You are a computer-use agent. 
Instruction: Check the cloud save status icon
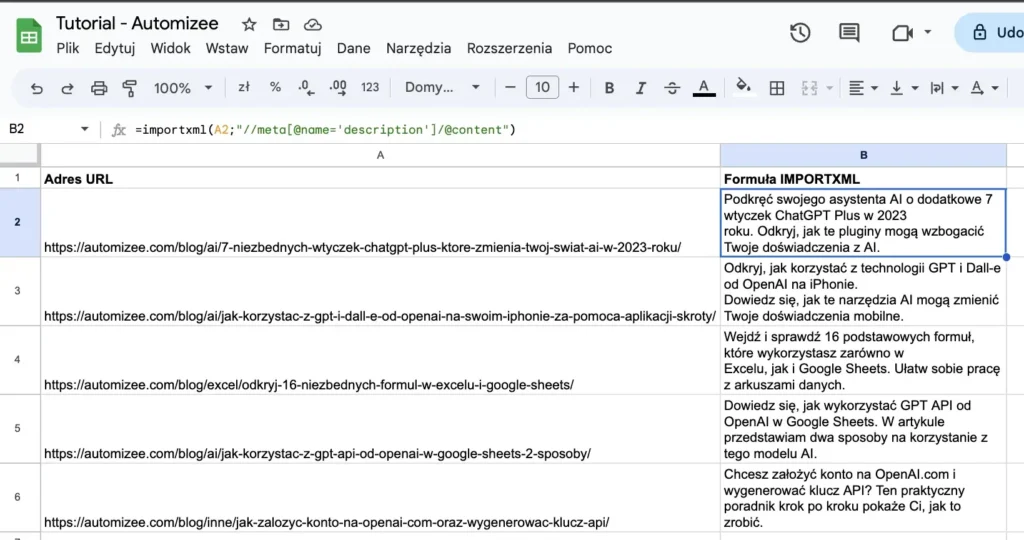point(313,25)
